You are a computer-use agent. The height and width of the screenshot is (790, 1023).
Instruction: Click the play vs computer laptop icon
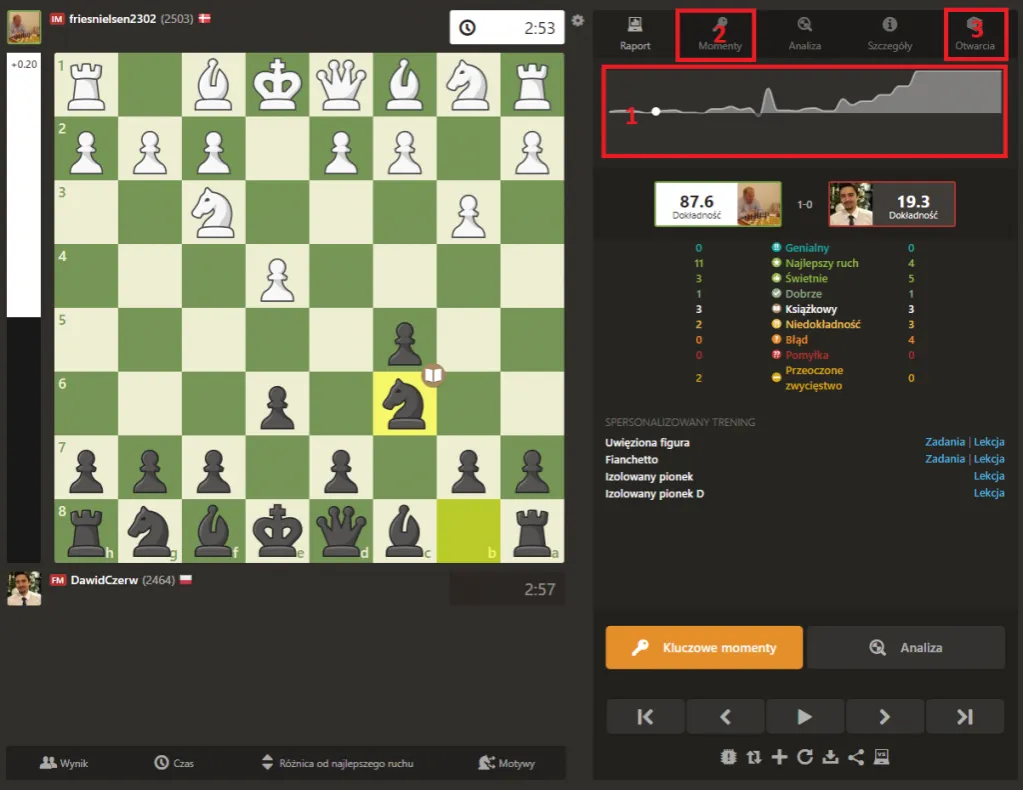point(881,757)
